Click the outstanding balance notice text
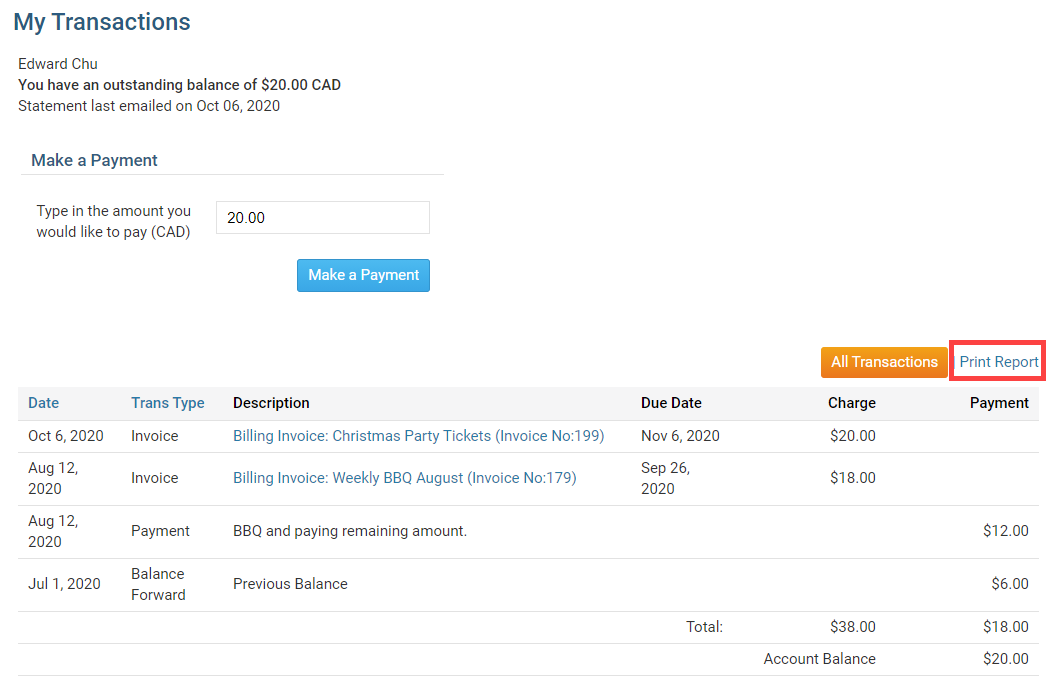The width and height of the screenshot is (1049, 682). pos(179,85)
